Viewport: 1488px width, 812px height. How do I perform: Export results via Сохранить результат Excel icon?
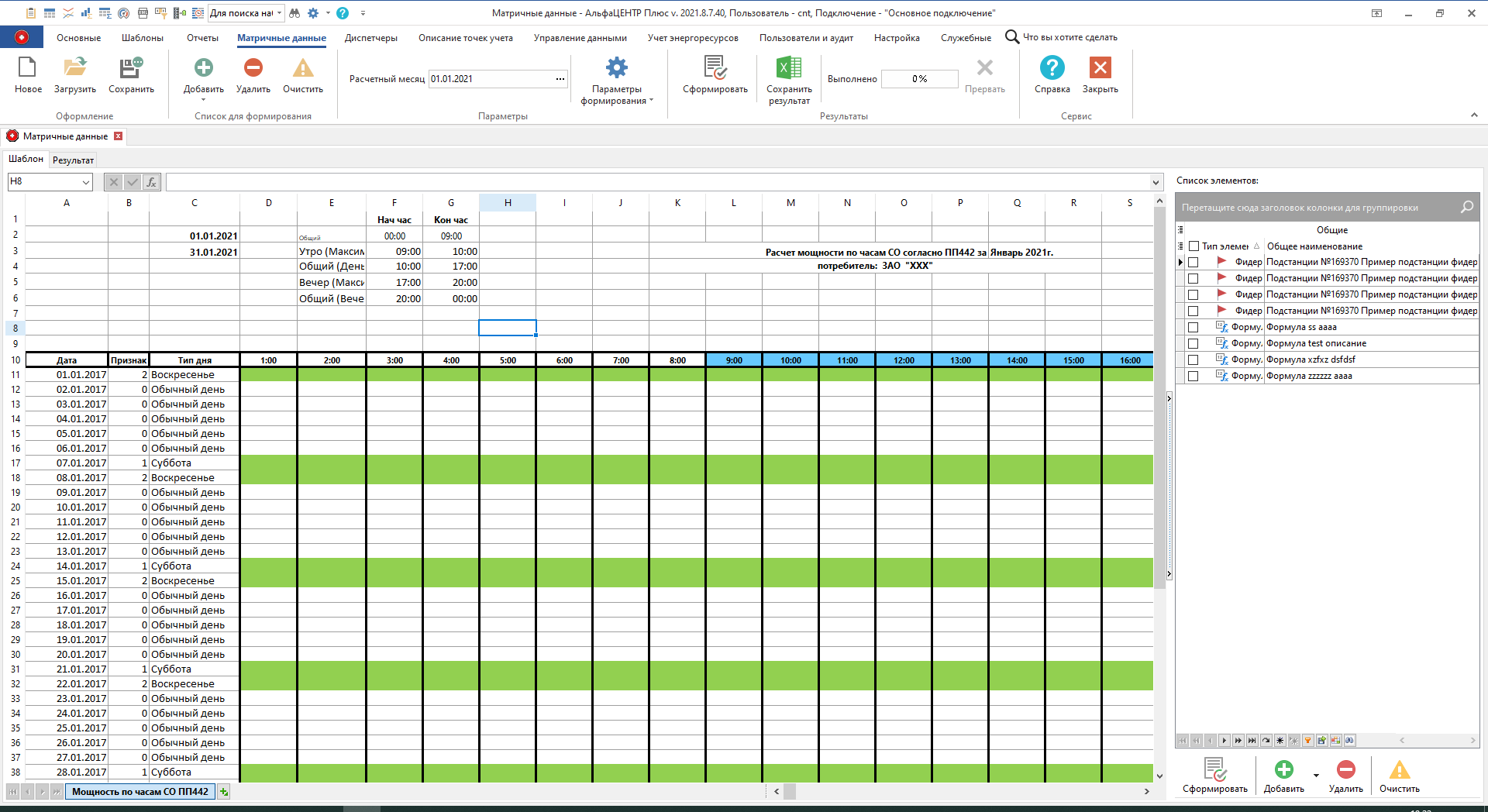click(x=787, y=74)
